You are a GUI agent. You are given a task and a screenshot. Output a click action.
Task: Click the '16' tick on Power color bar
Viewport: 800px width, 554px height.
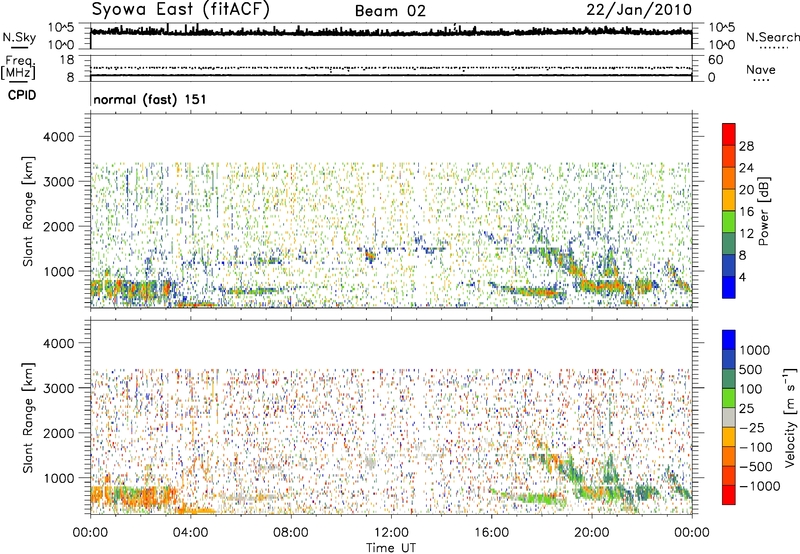(746, 212)
